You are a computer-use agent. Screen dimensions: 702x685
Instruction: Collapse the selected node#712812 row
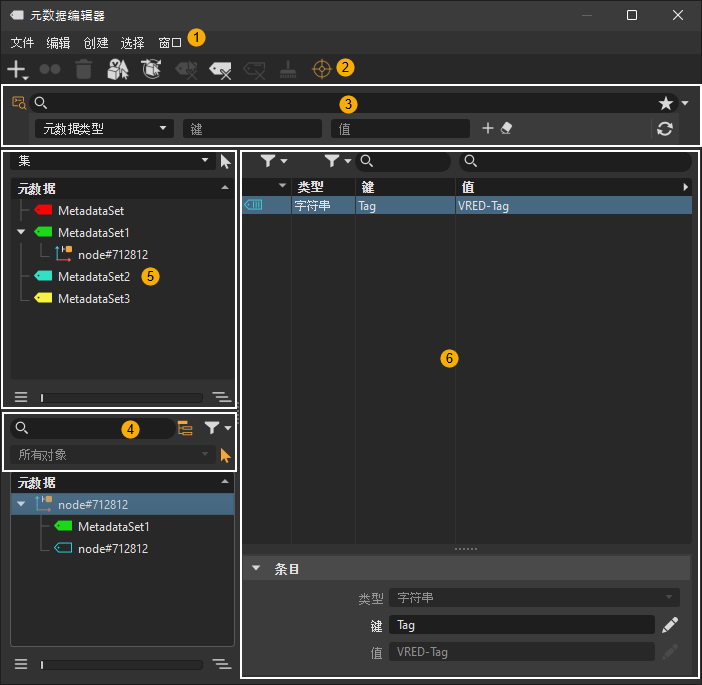tap(21, 504)
